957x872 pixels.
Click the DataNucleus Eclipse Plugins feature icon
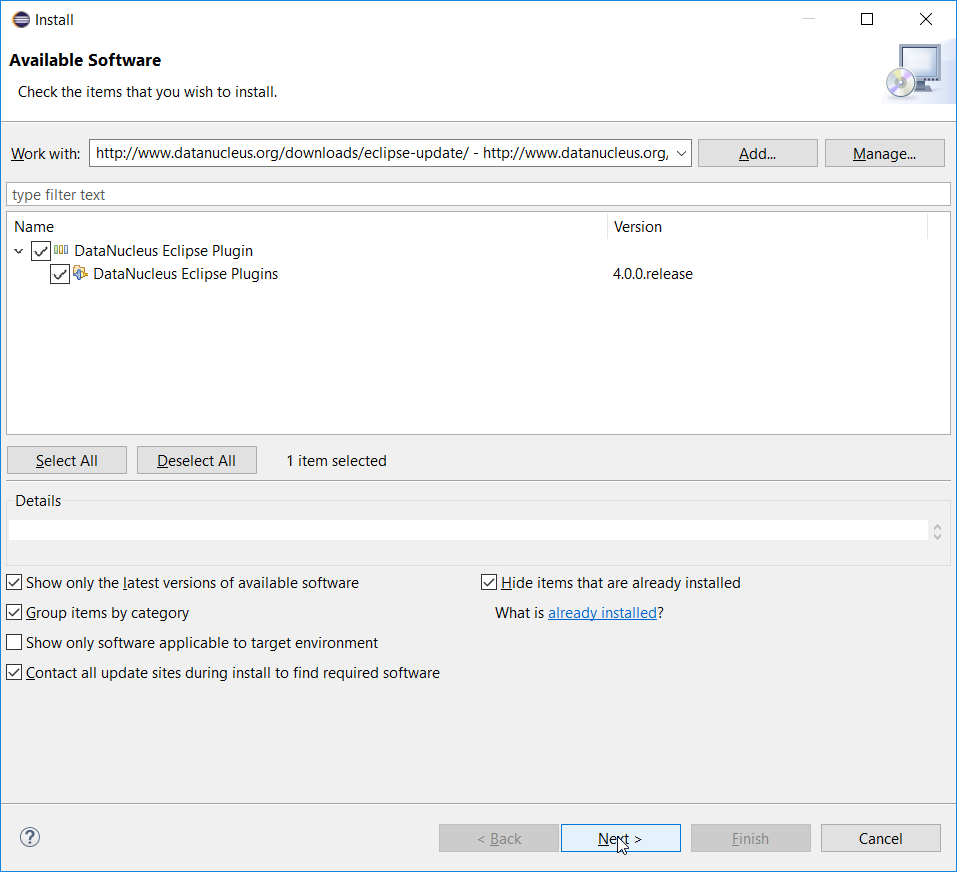[81, 273]
